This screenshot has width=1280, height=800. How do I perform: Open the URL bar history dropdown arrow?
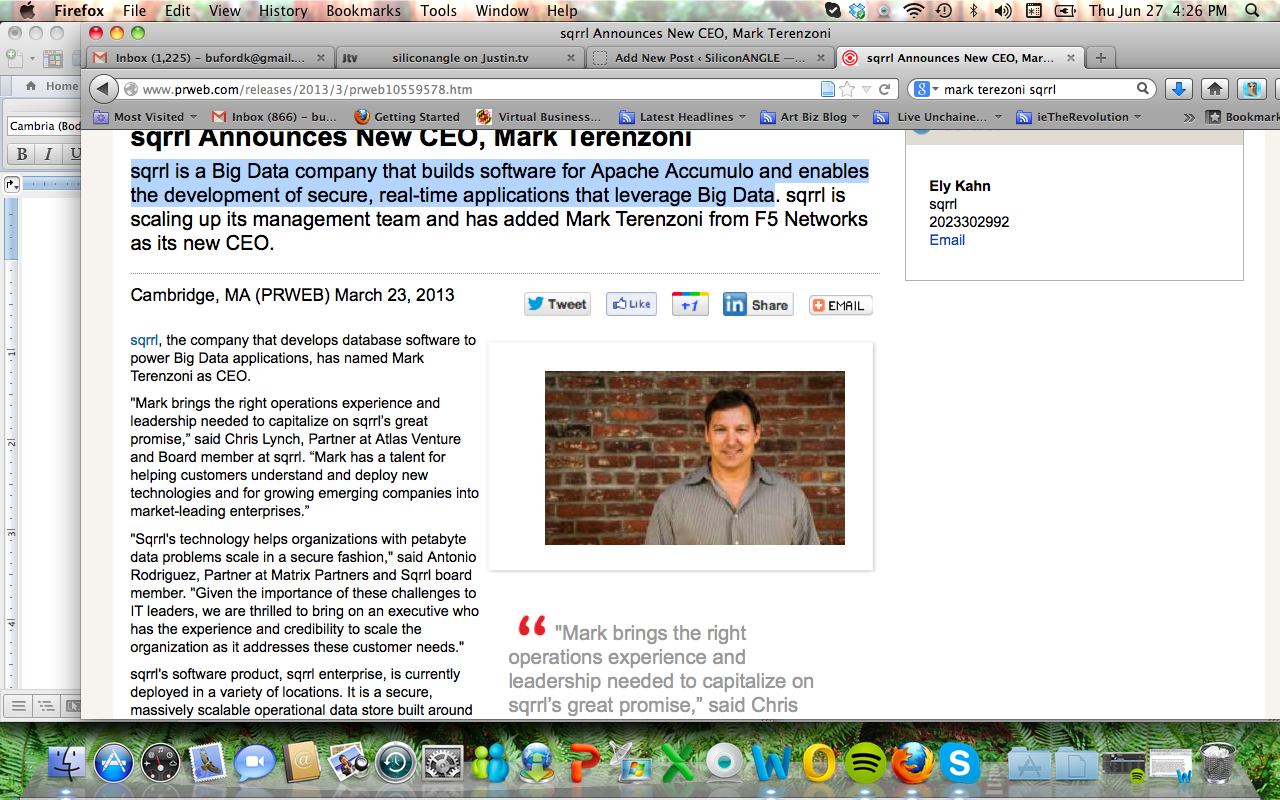[x=866, y=89]
